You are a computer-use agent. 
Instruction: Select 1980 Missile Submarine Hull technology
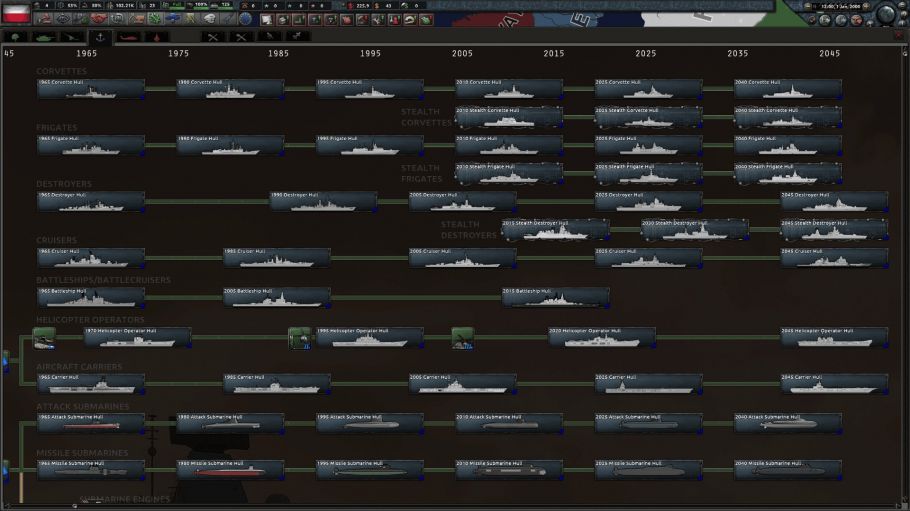point(230,469)
